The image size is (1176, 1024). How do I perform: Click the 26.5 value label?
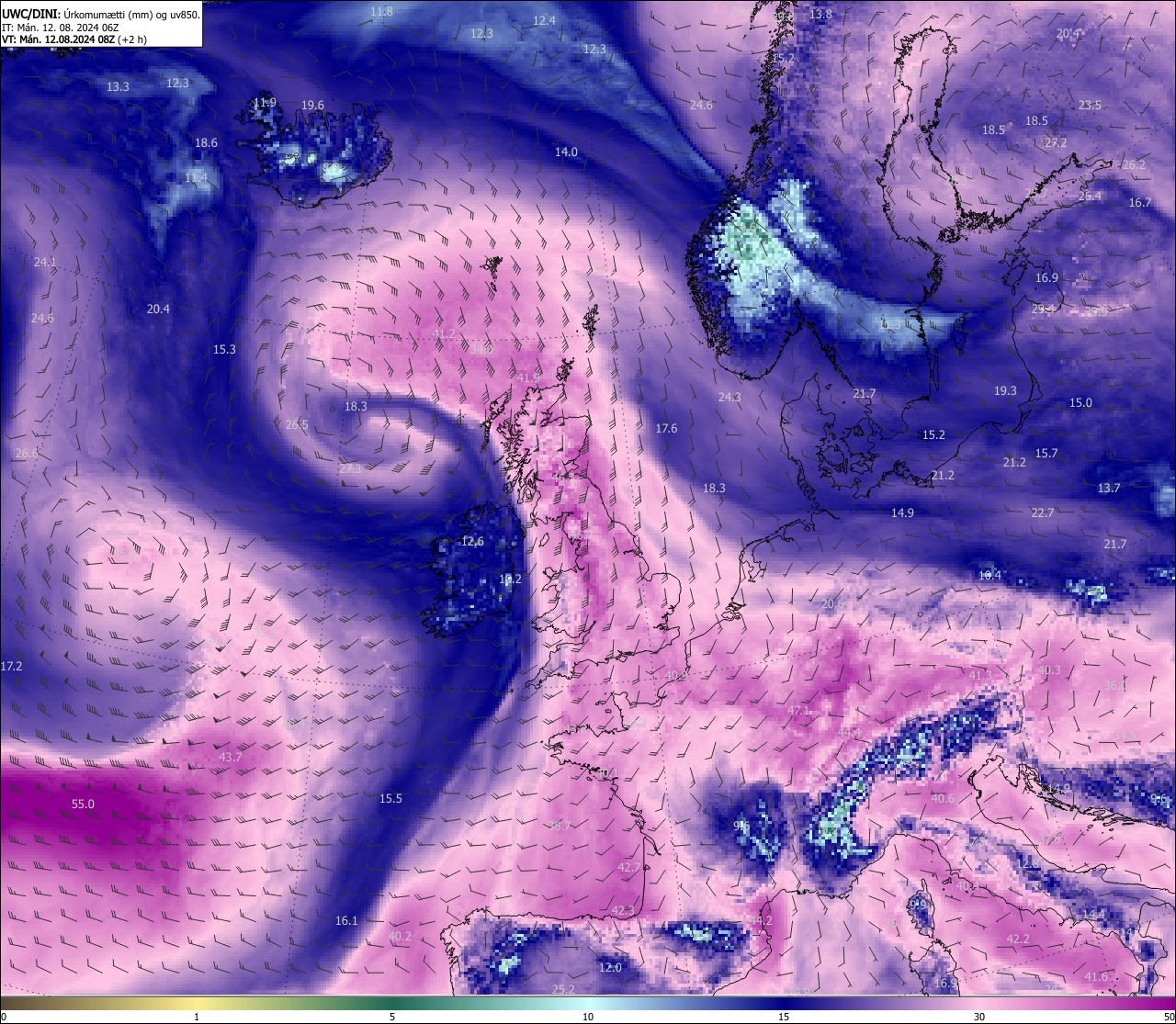[x=297, y=424]
